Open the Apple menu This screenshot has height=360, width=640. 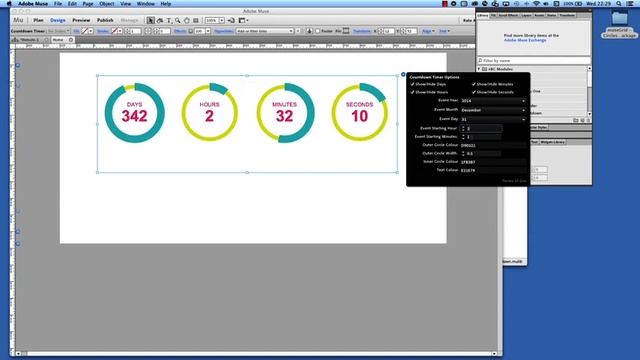click(x=9, y=4)
